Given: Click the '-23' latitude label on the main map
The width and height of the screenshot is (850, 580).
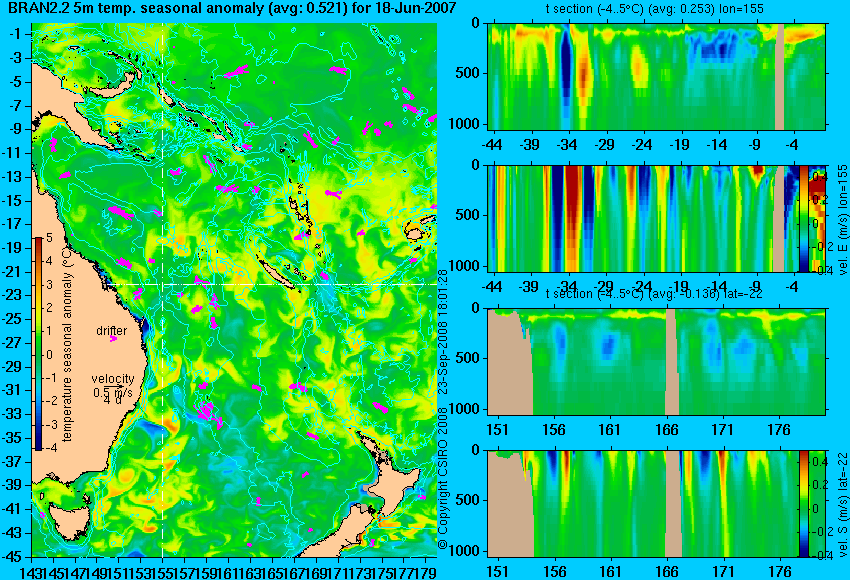Looking at the screenshot, I should pos(12,295).
